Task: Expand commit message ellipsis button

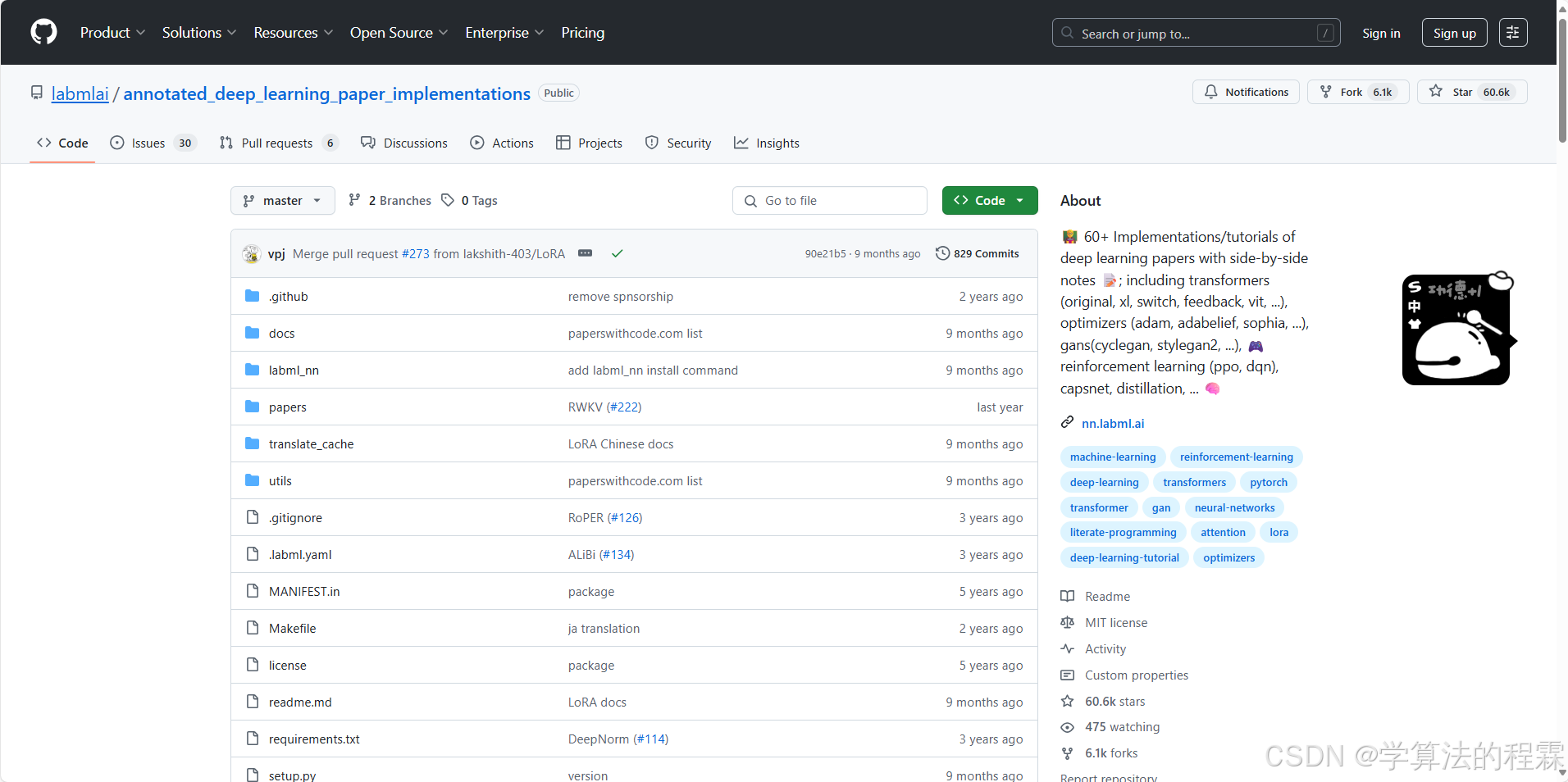Action: (585, 253)
